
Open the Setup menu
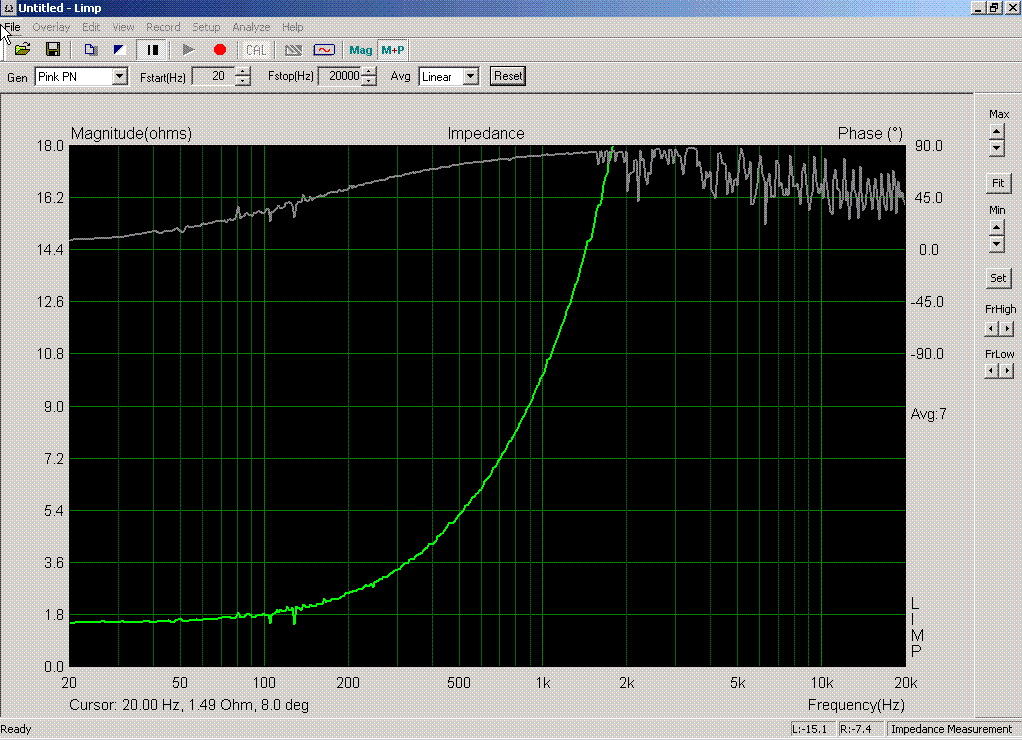(x=206, y=27)
